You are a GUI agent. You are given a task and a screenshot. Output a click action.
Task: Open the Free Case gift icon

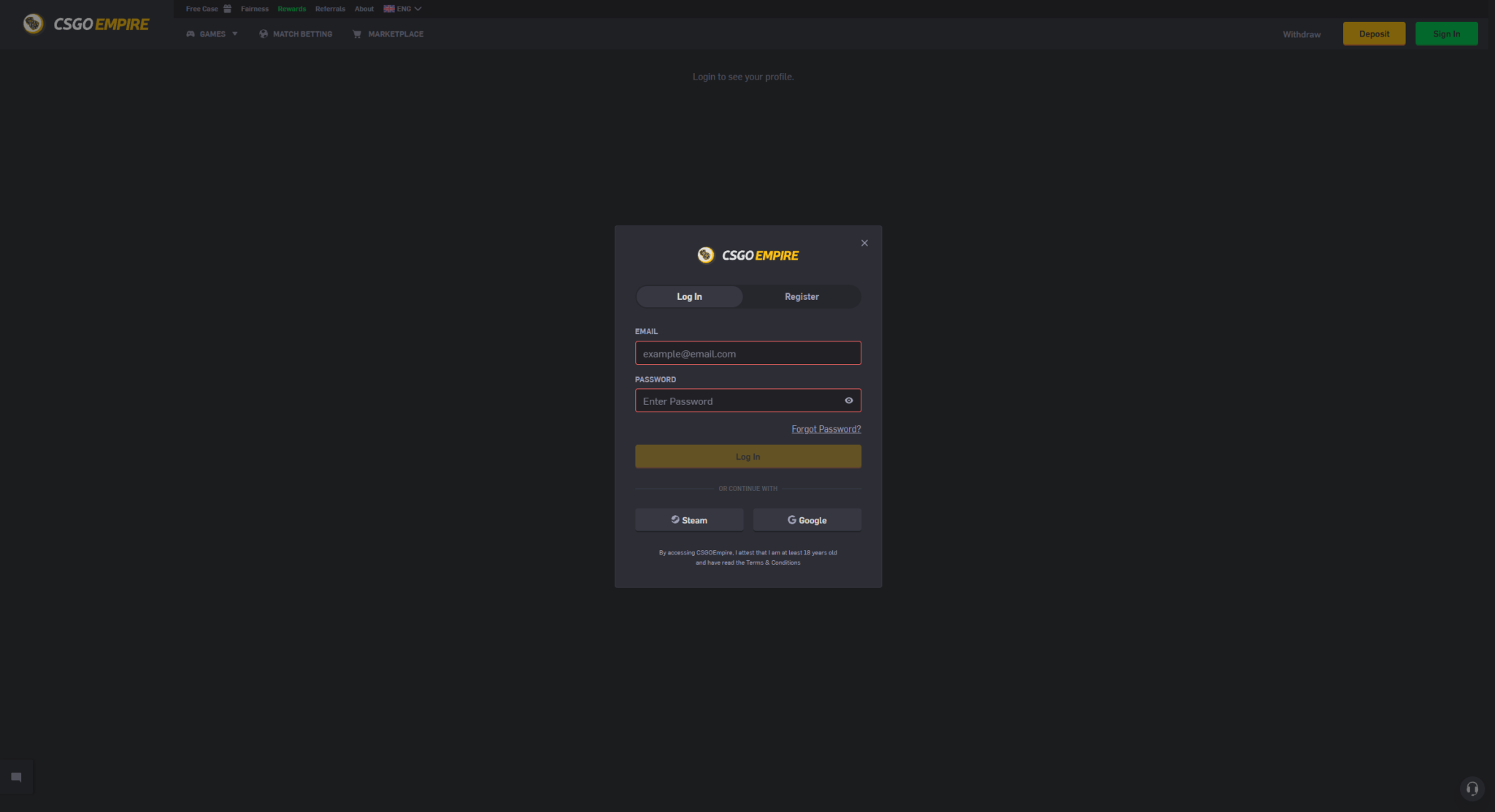pos(227,9)
